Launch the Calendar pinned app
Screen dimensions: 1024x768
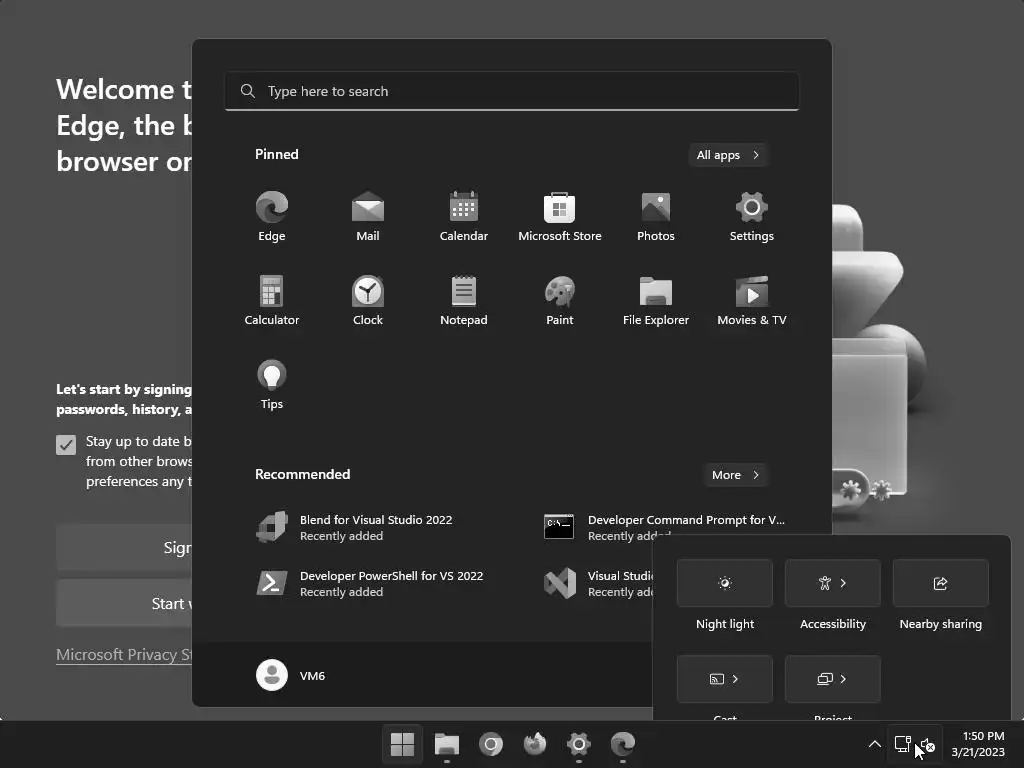[464, 216]
